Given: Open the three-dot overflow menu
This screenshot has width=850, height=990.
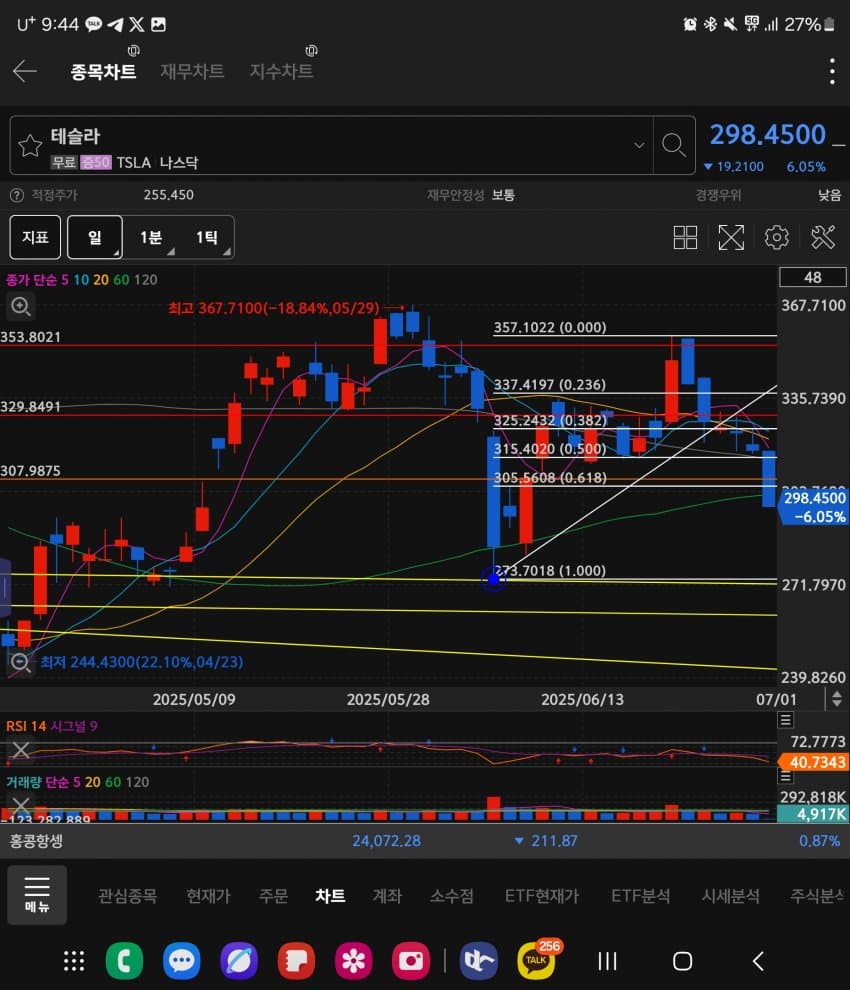Looking at the screenshot, I should (x=832, y=71).
